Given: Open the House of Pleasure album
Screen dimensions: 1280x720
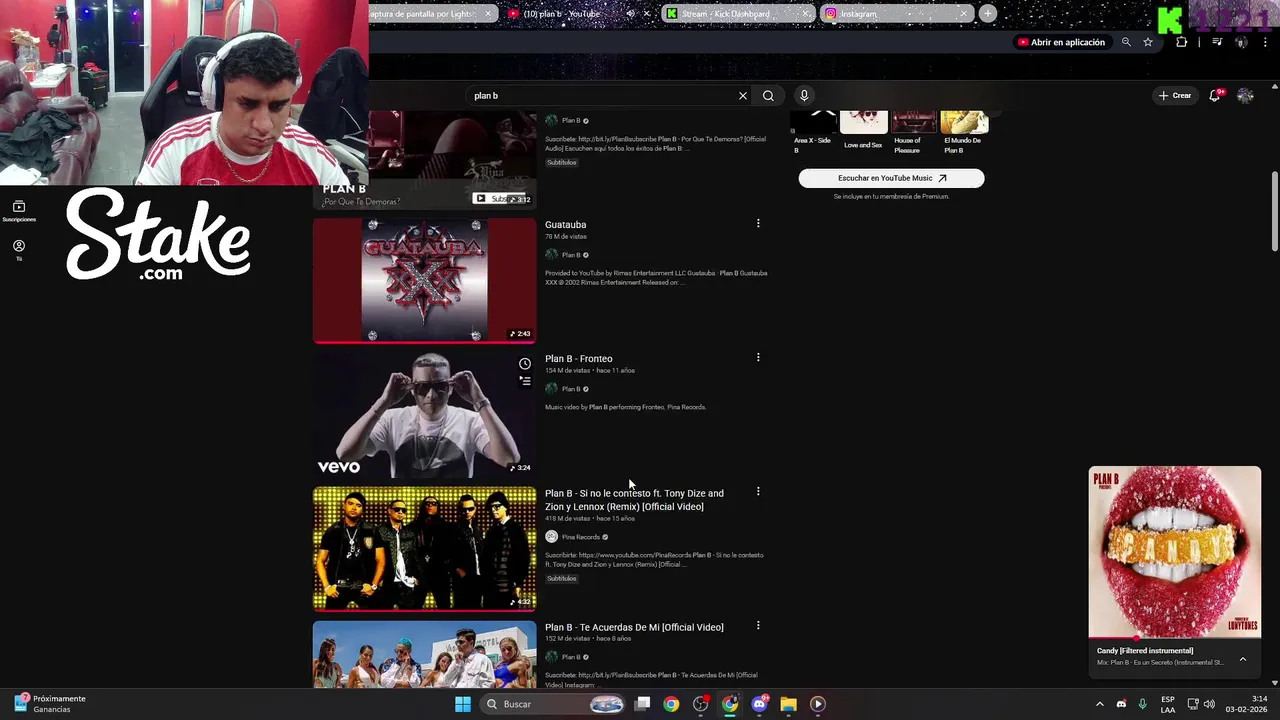Looking at the screenshot, I should [x=914, y=132].
